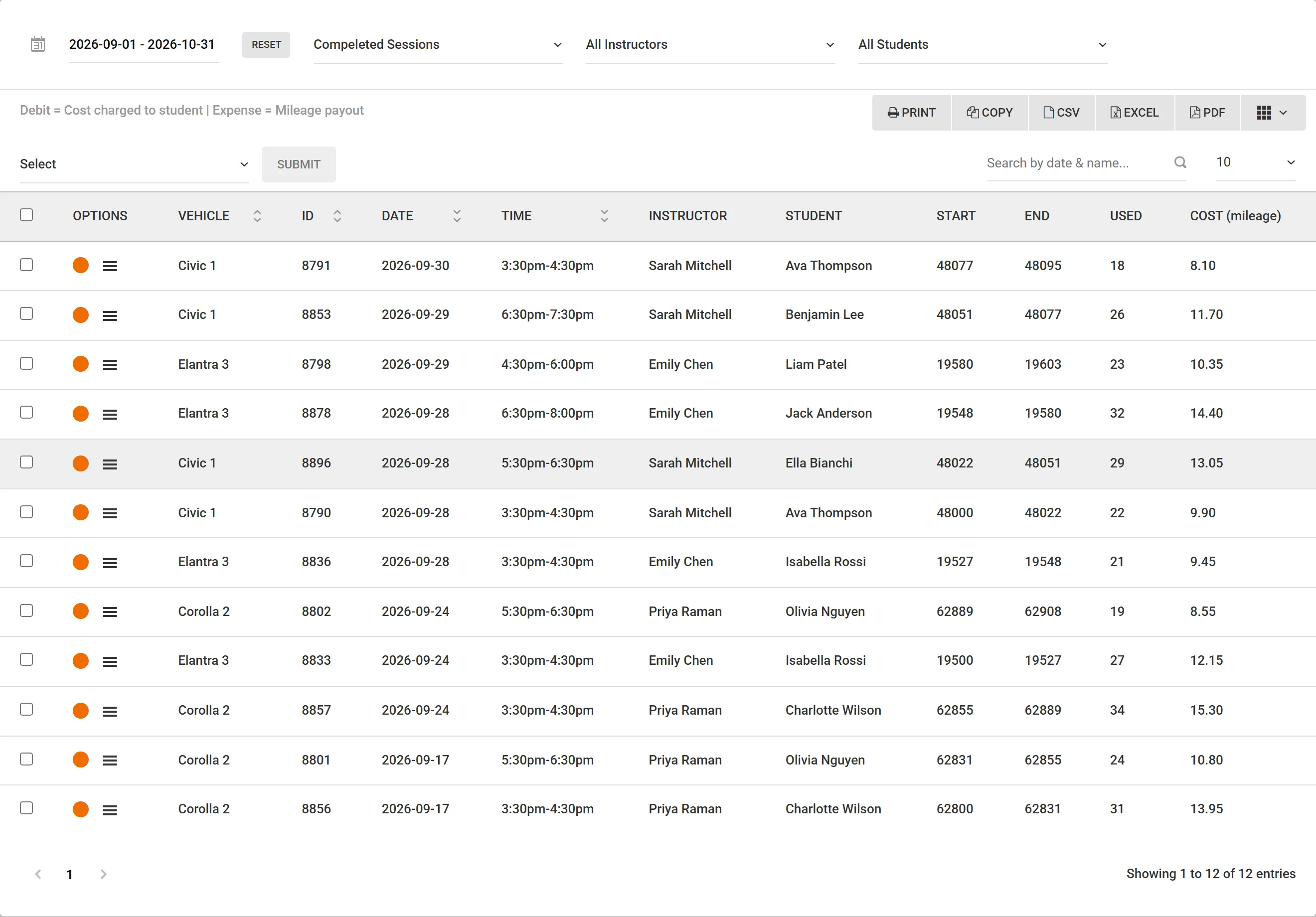Image resolution: width=1316 pixels, height=917 pixels.
Task: Open row menu for session 8790
Action: pos(110,513)
